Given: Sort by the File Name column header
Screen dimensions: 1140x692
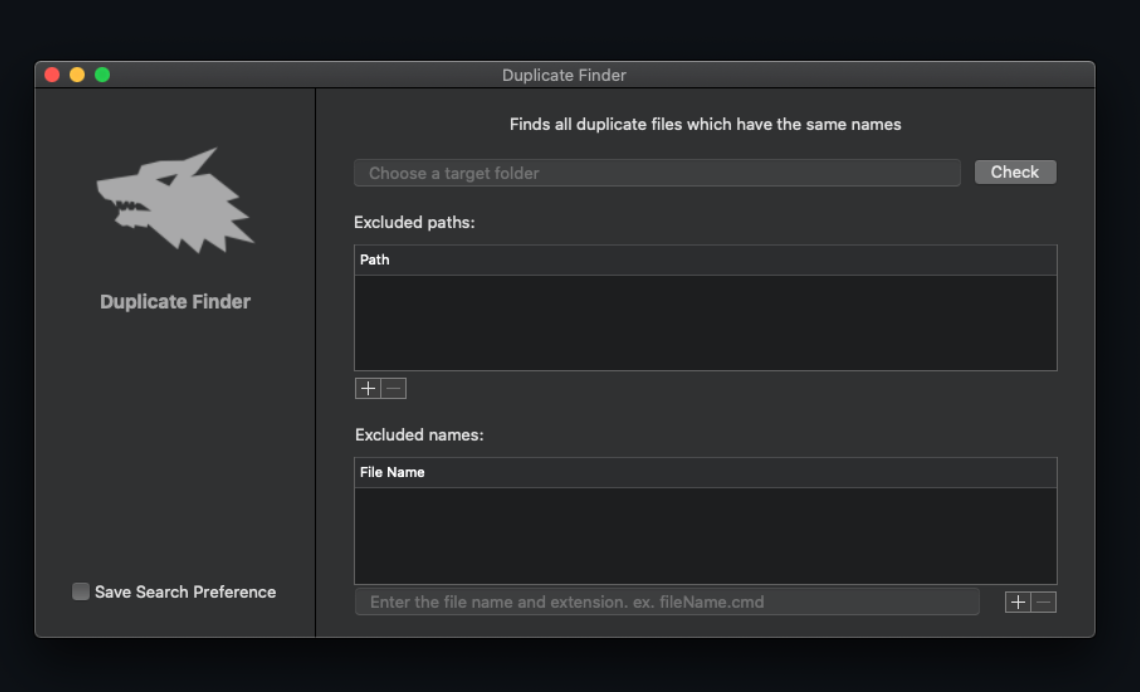Looking at the screenshot, I should [705, 472].
